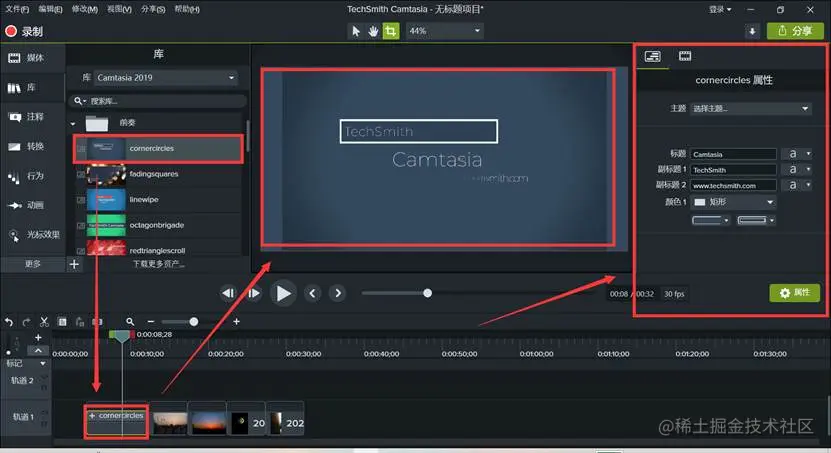Screen dimensions: 831x453
Task: Click the undo icon on timeline toolbar
Action: [8, 322]
